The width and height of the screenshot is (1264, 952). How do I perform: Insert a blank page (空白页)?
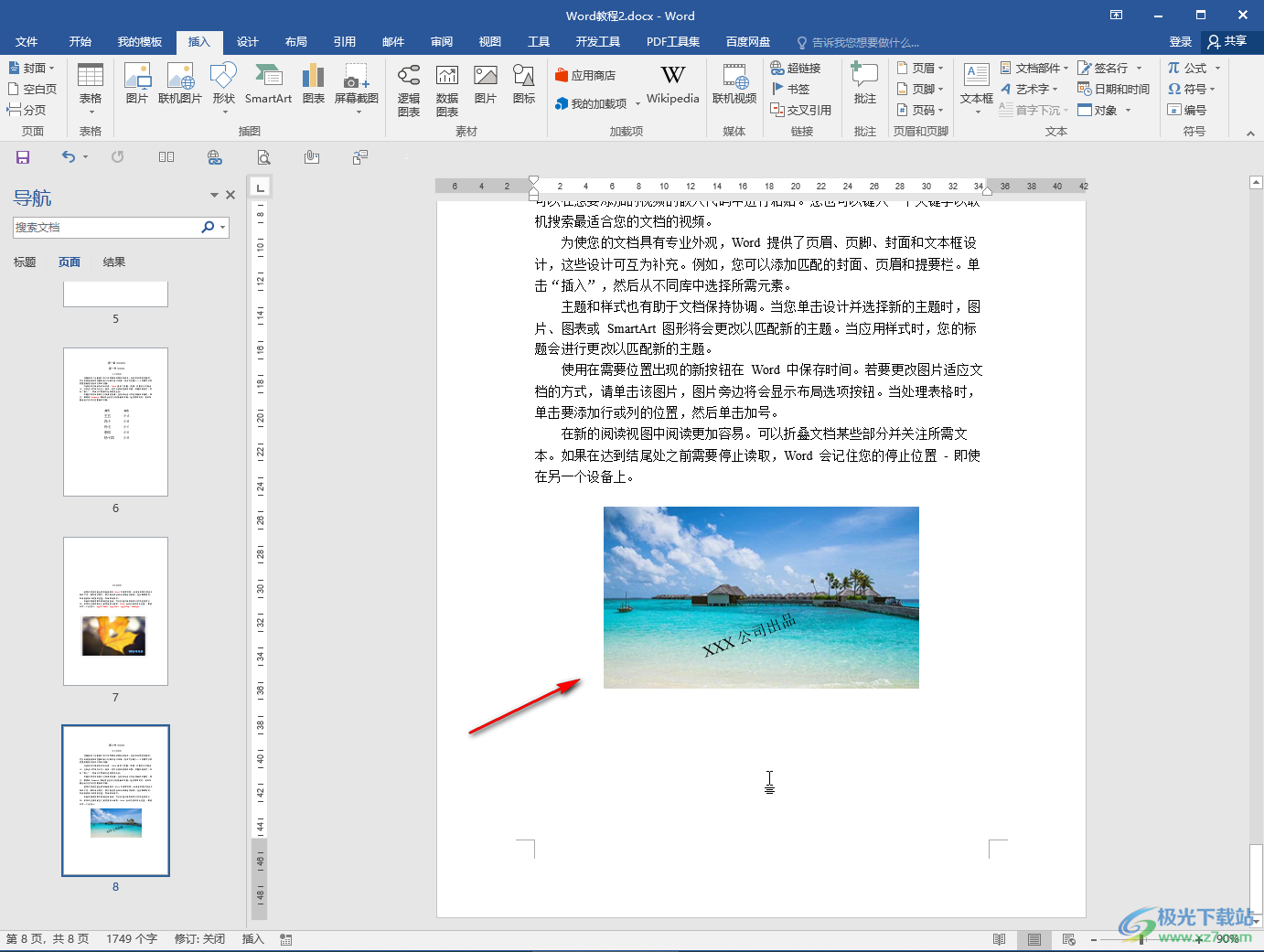click(32, 89)
